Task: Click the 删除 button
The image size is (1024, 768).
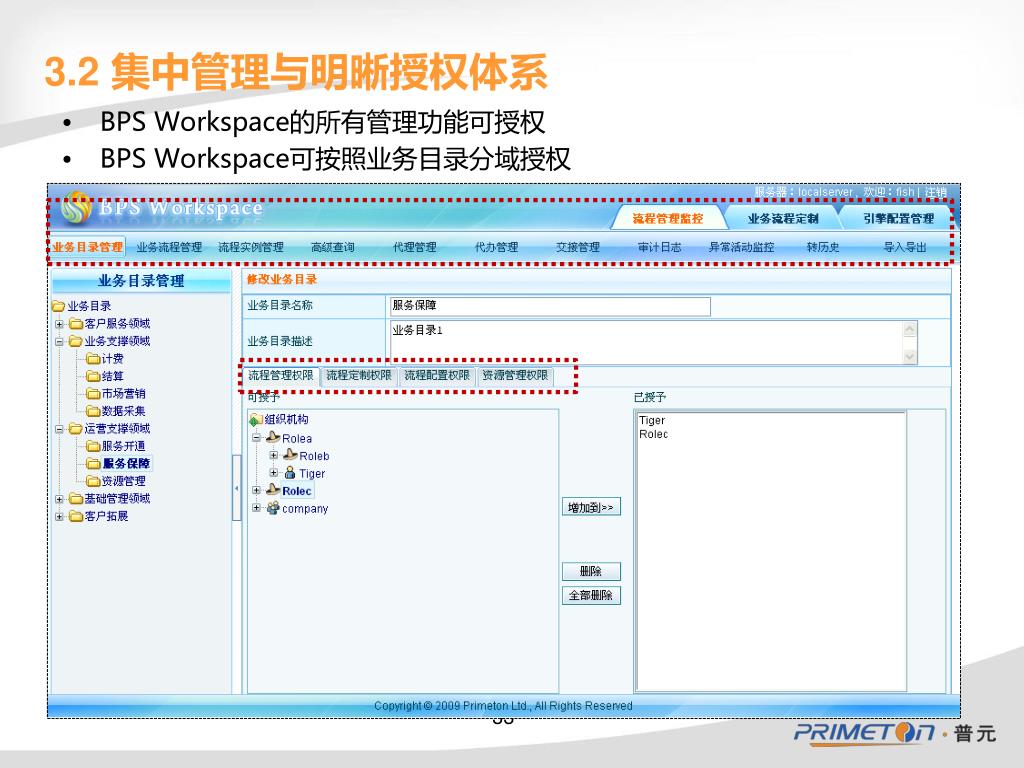Action: [x=591, y=571]
